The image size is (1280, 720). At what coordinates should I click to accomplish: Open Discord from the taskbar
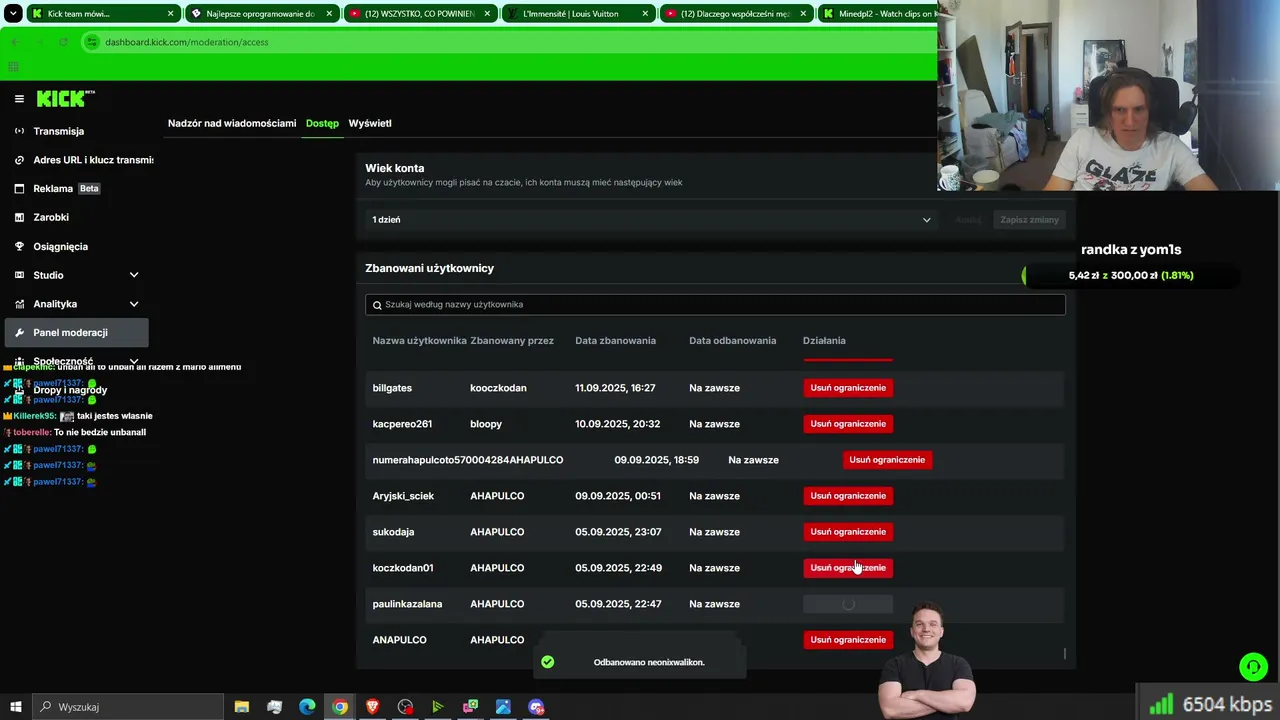pyautogui.click(x=536, y=707)
